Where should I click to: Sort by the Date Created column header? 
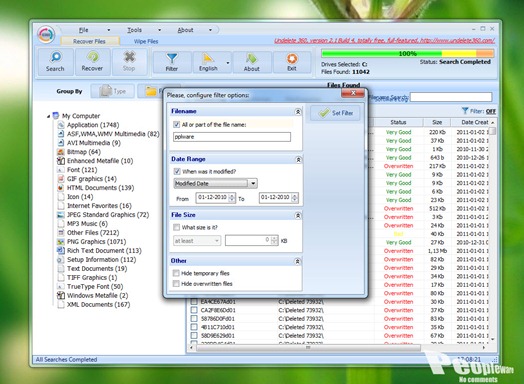click(472, 122)
